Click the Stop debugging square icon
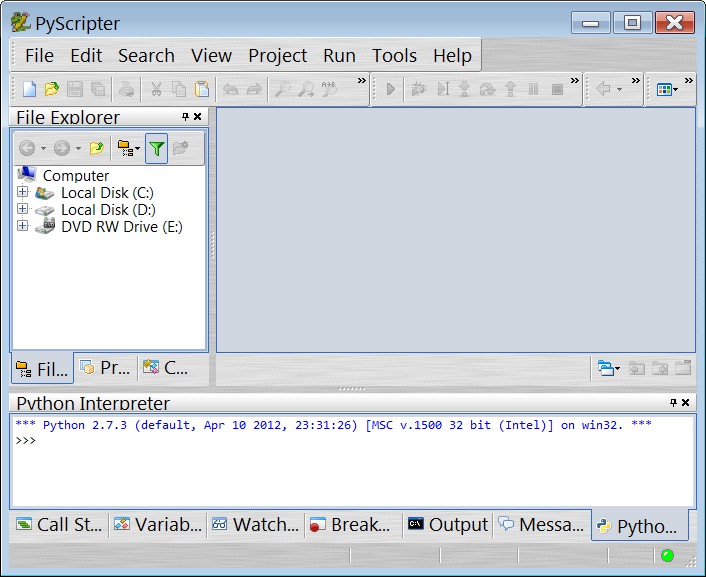 557,89
